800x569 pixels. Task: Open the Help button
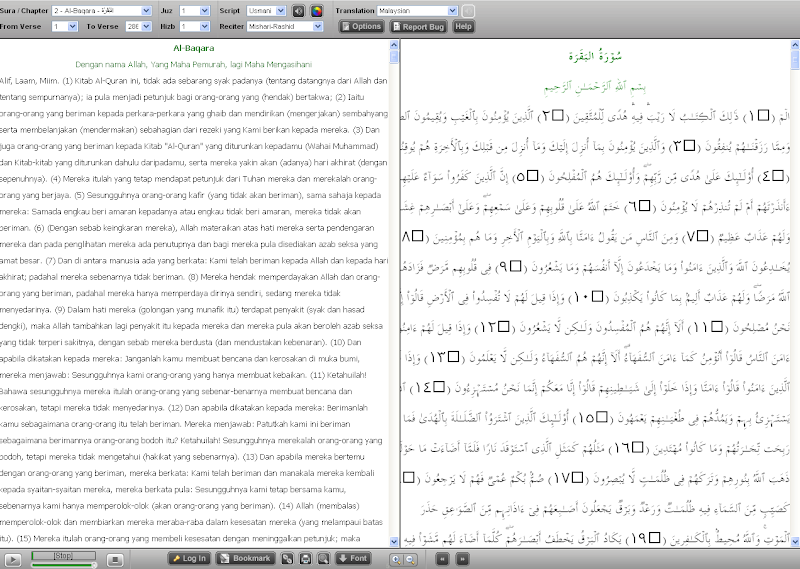[463, 27]
